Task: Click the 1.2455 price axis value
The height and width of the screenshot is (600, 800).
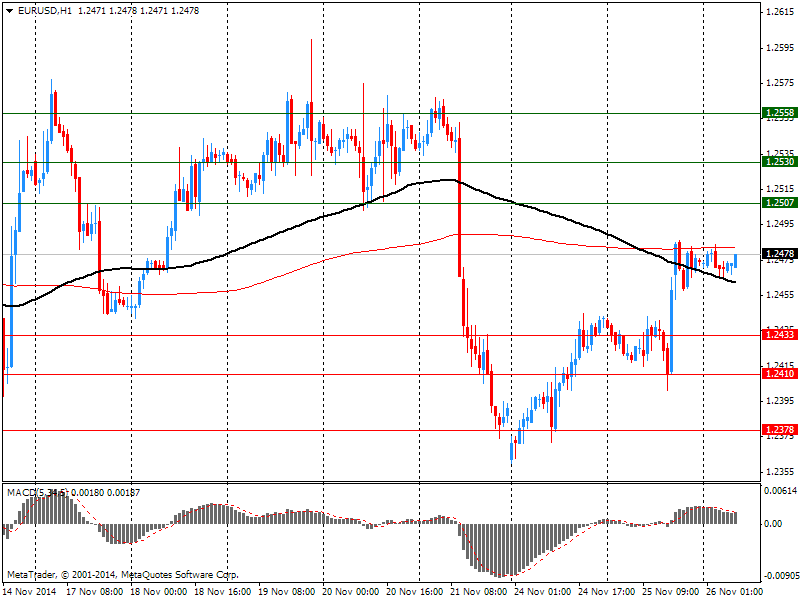Action: tap(780, 295)
